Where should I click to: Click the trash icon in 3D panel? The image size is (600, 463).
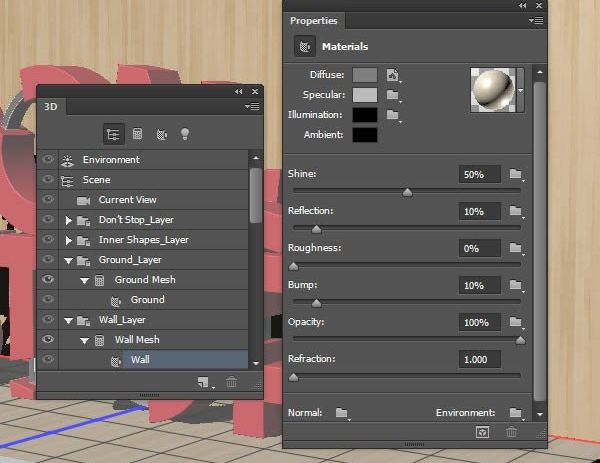[x=232, y=382]
